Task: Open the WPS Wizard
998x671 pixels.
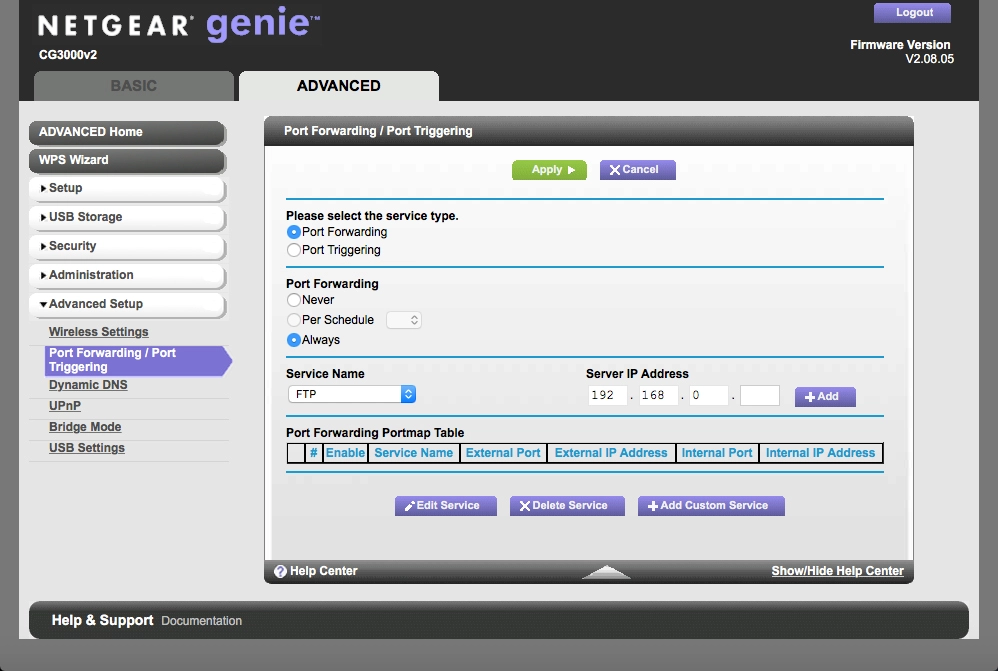Action: (x=127, y=160)
